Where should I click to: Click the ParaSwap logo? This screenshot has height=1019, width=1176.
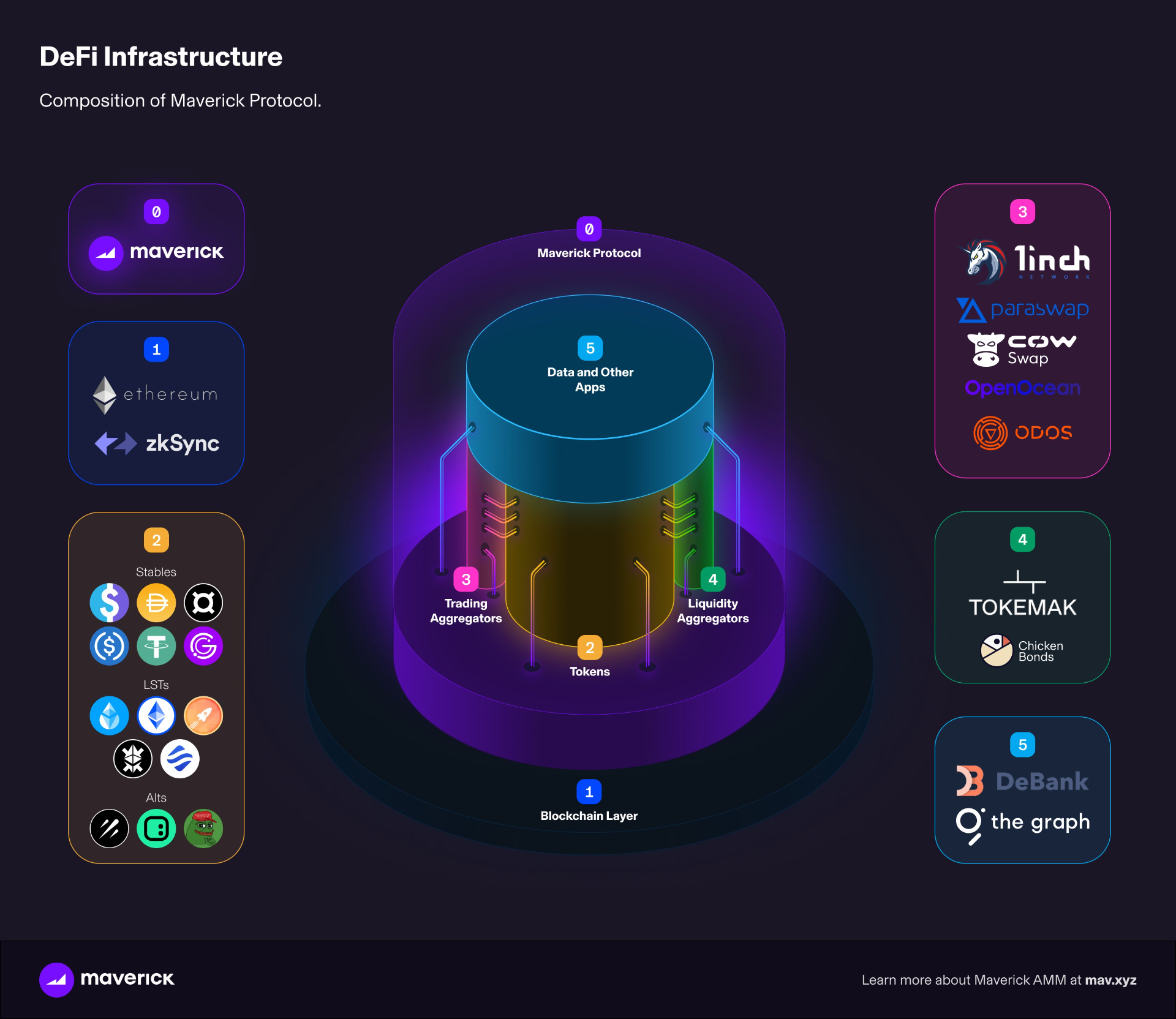pyautogui.click(x=1023, y=310)
